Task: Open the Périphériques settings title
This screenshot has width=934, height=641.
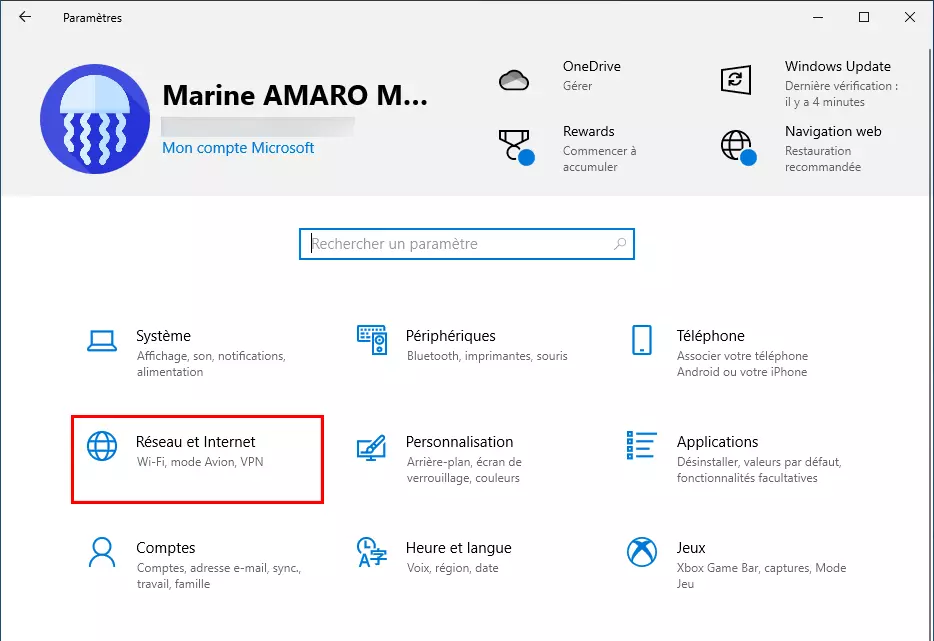Action: click(450, 335)
